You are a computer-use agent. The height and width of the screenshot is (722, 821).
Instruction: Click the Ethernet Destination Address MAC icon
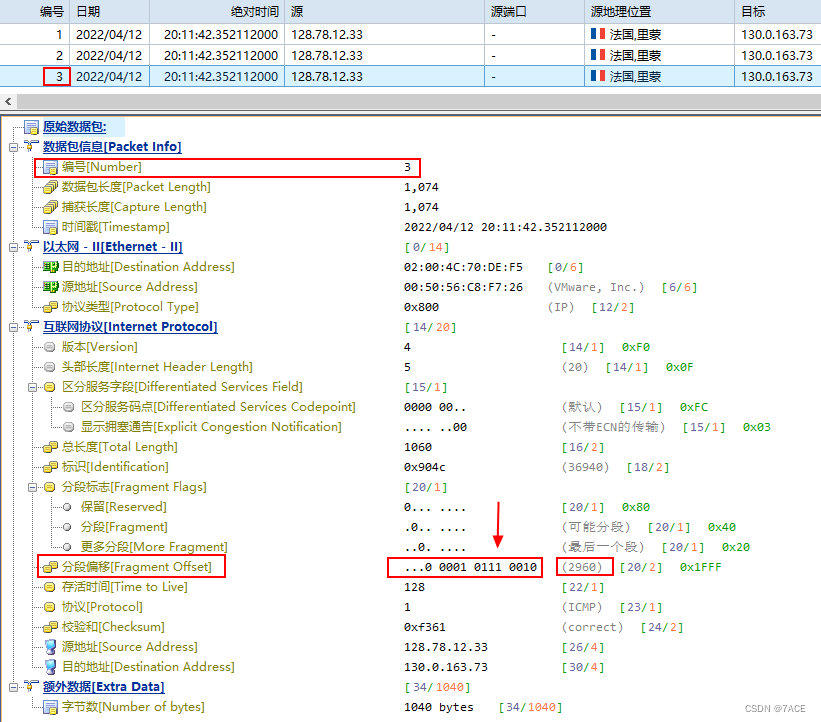[x=50, y=267]
